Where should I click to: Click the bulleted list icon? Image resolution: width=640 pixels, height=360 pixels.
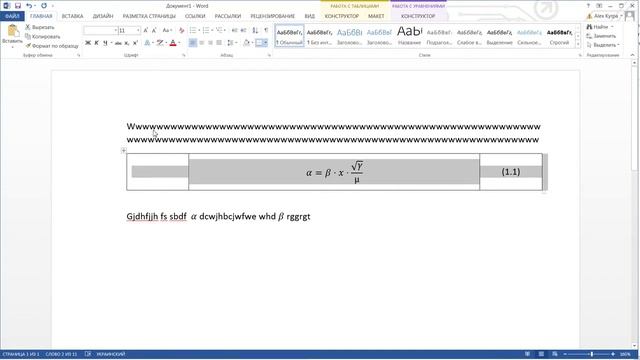(x=193, y=31)
